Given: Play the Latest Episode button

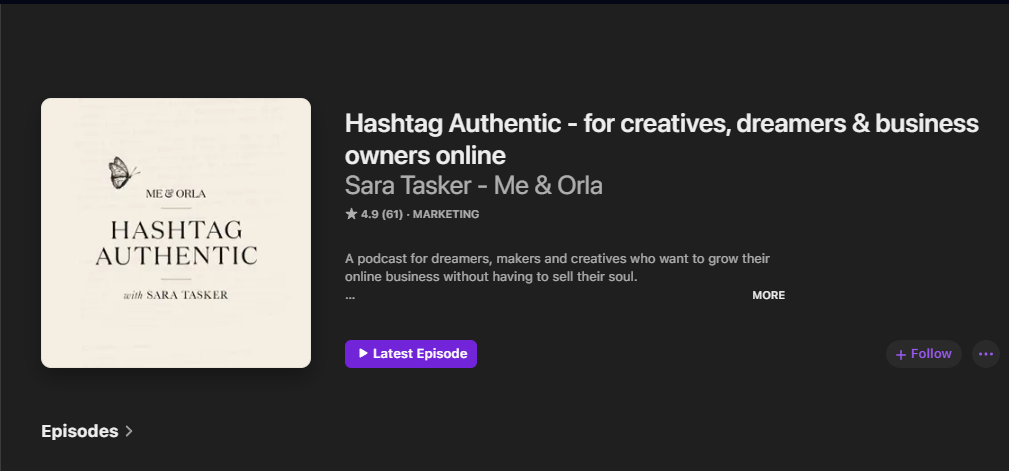Looking at the screenshot, I should (411, 354).
